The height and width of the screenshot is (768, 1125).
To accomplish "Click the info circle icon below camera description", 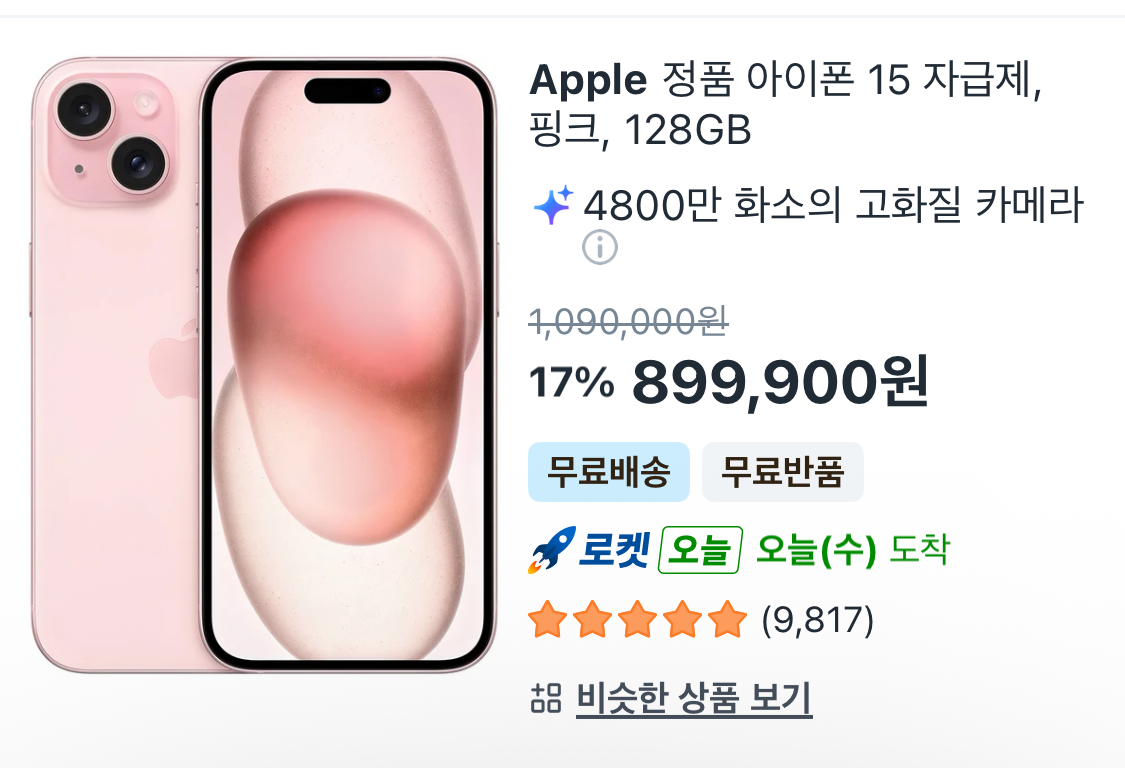I will pos(600,248).
